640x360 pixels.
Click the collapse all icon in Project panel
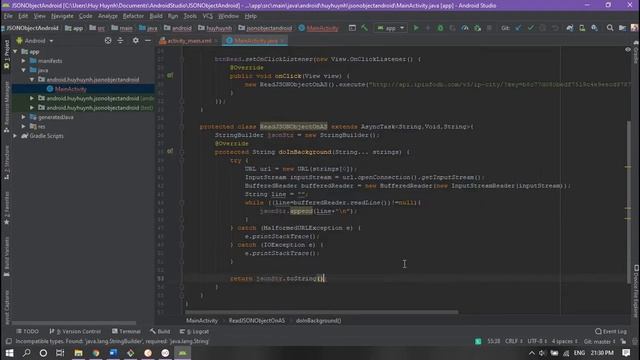click(120, 41)
